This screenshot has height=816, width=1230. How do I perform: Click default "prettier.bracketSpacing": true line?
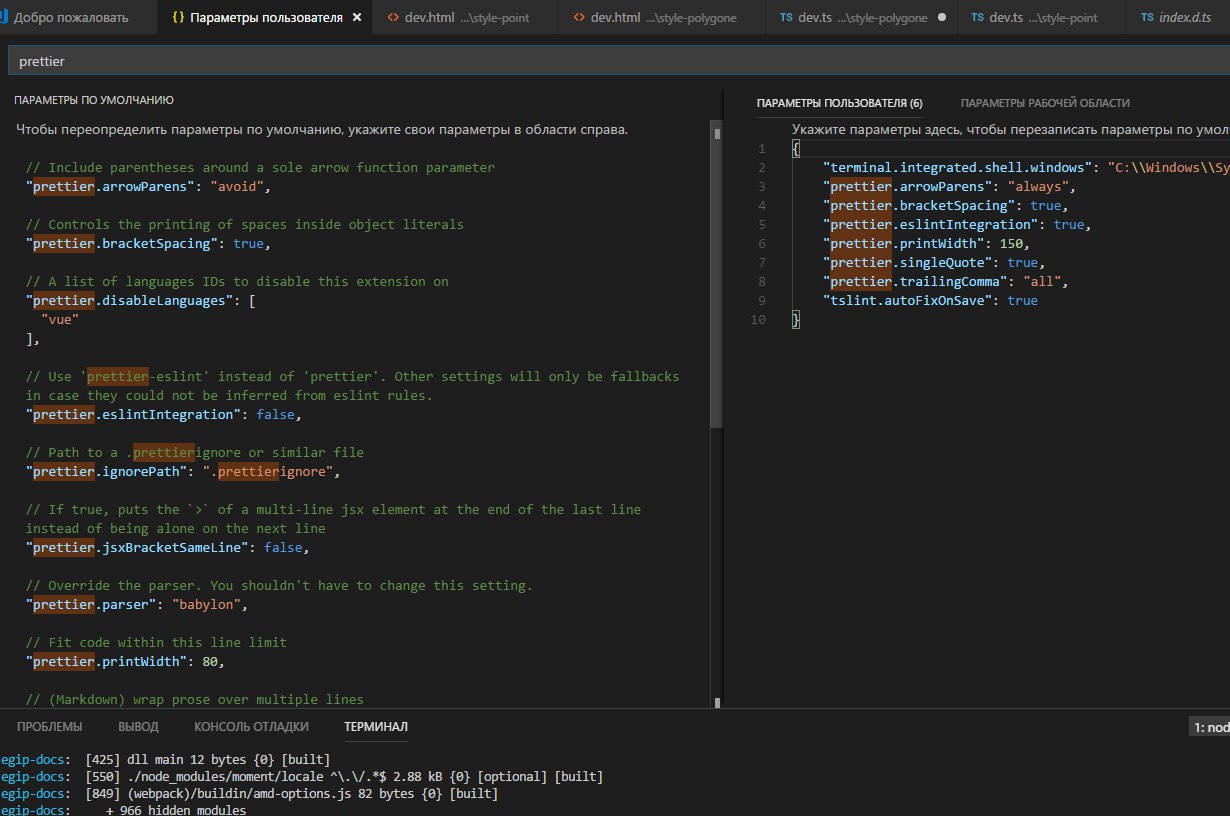point(148,243)
